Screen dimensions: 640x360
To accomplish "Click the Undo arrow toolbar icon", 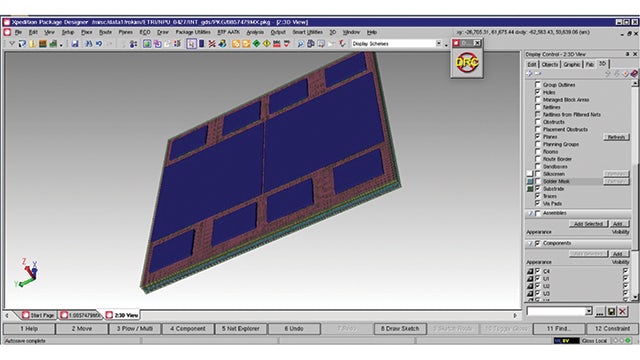I will (x=99, y=44).
